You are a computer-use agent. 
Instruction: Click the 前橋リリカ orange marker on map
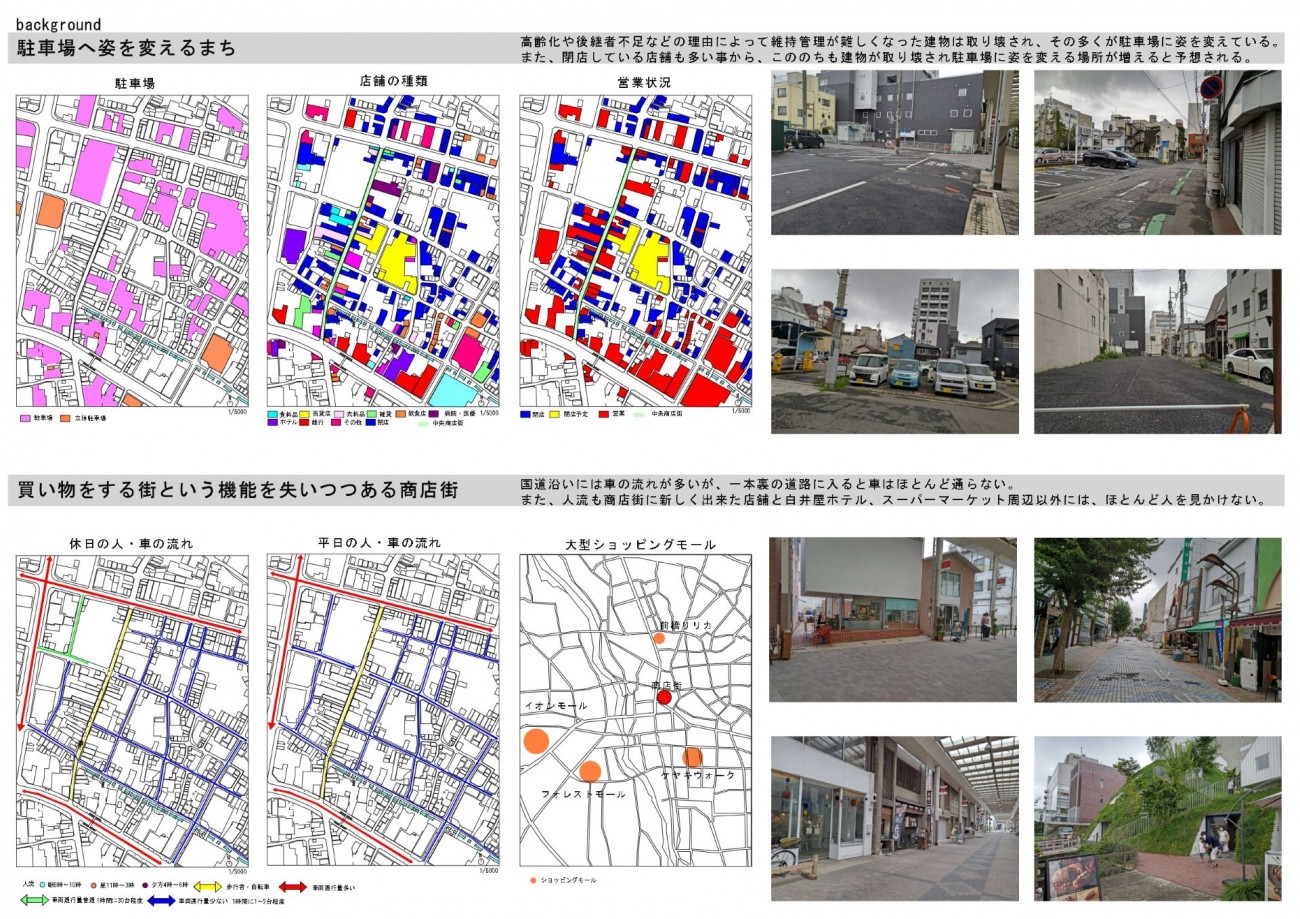(659, 637)
